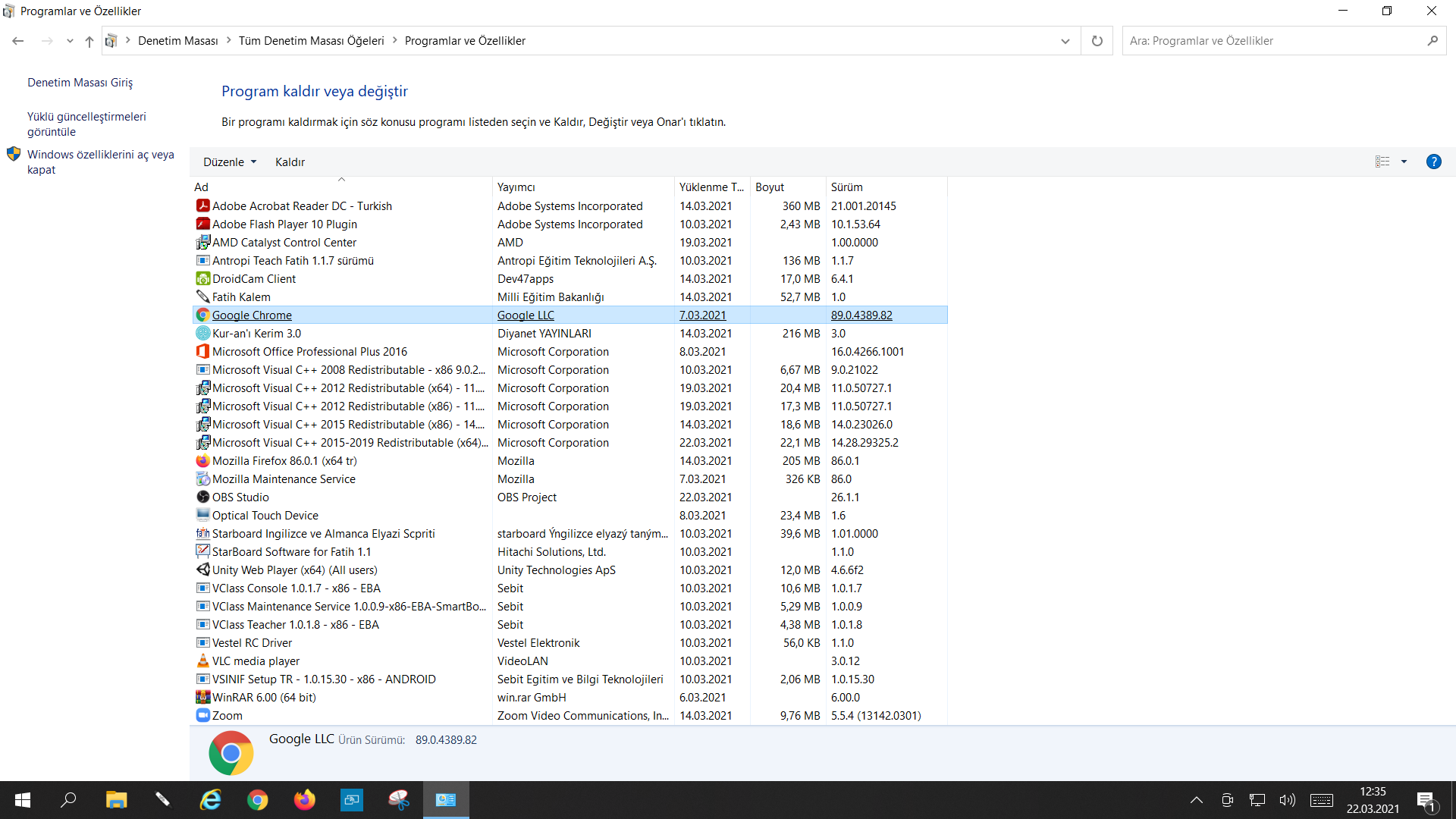Image resolution: width=1456 pixels, height=819 pixels.
Task: Open Windows Start menu
Action: click(x=23, y=800)
